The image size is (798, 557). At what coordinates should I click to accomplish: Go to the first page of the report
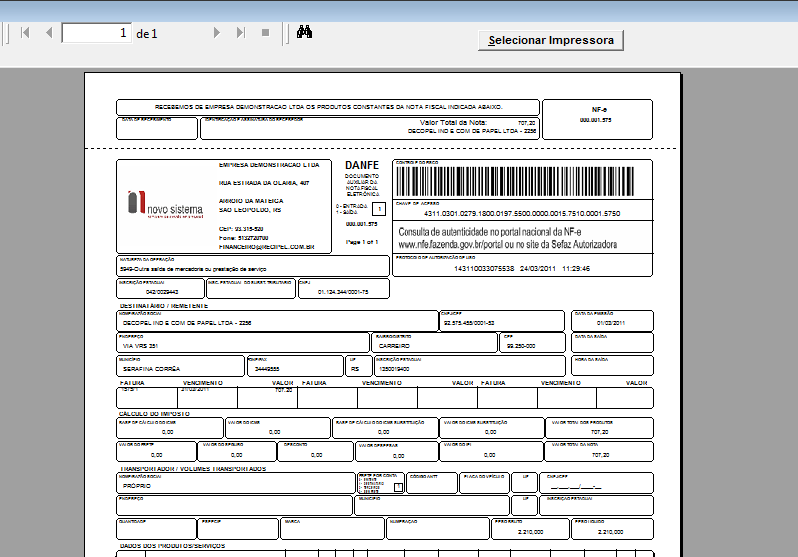[x=24, y=33]
